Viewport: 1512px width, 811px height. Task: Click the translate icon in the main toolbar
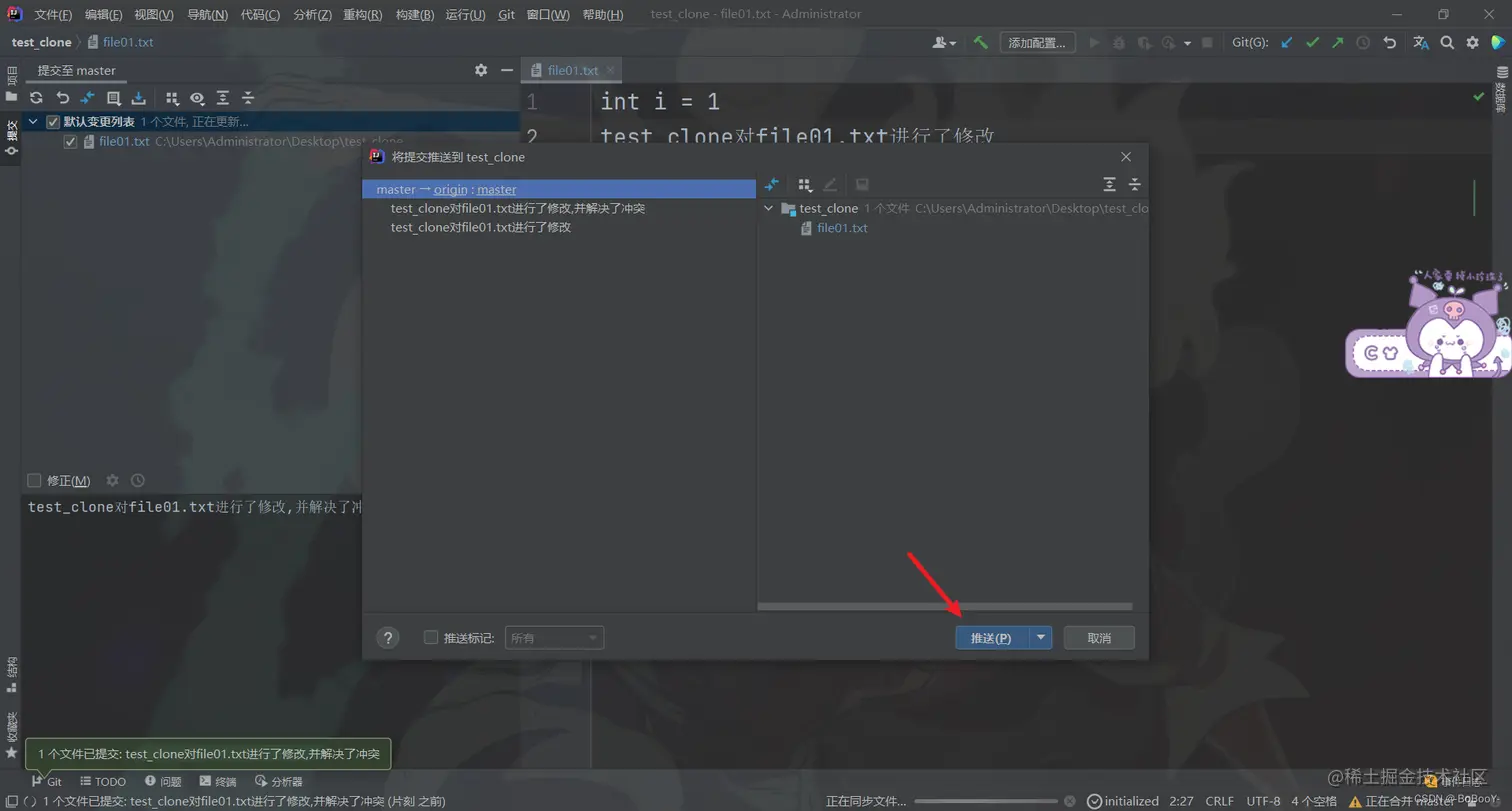[1421, 42]
